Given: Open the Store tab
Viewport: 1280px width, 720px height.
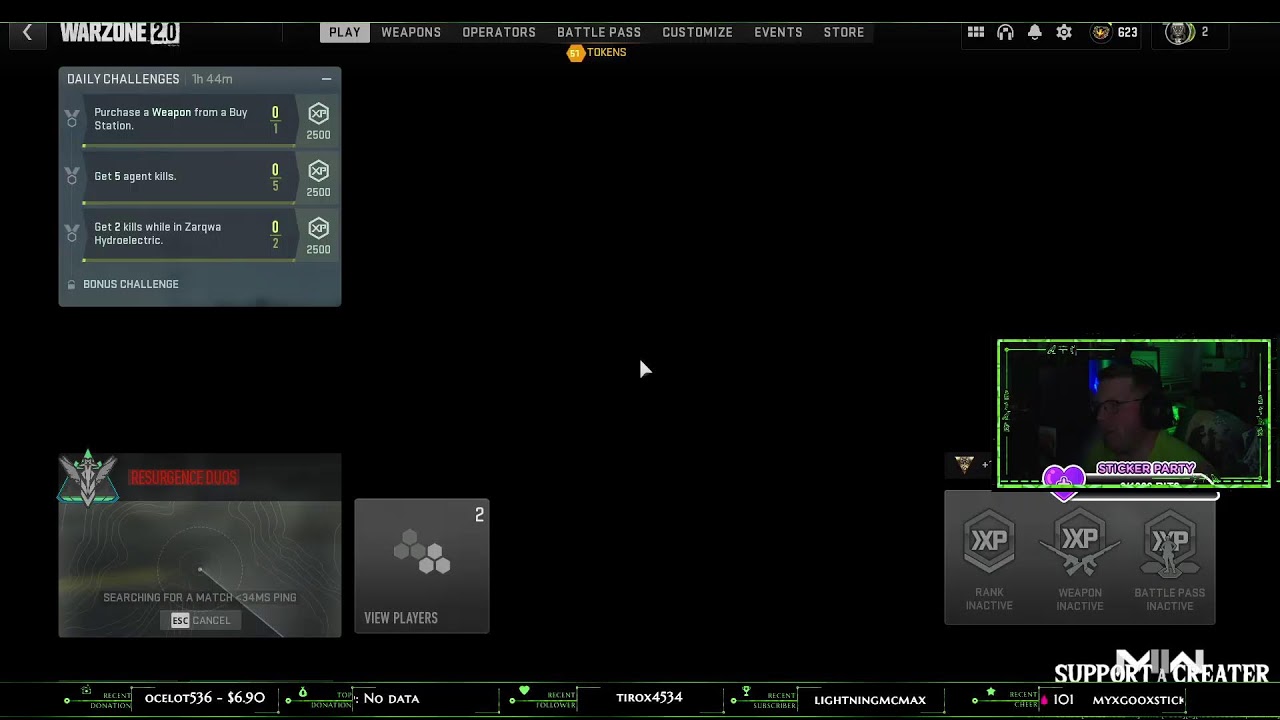Looking at the screenshot, I should point(844,32).
